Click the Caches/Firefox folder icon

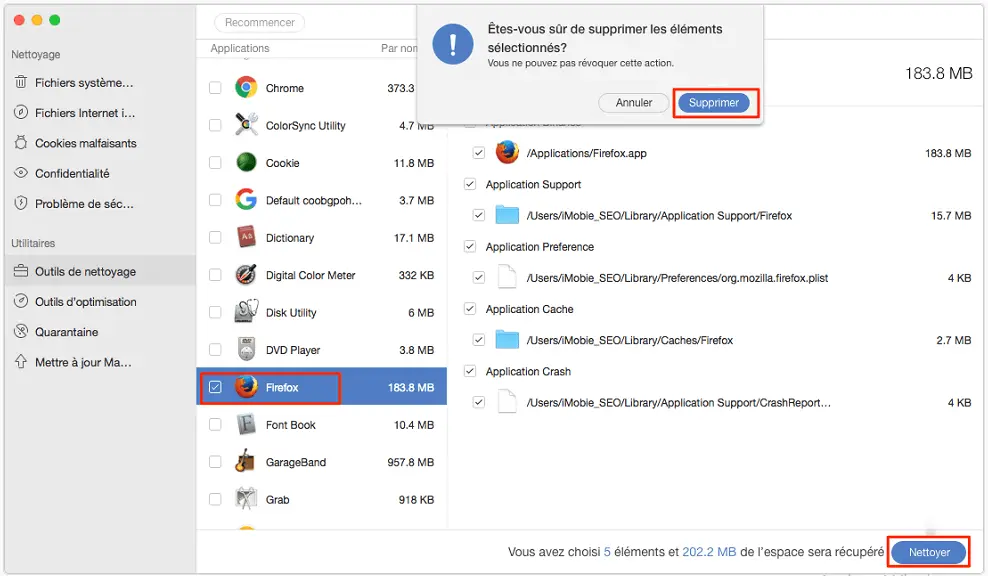click(x=507, y=340)
